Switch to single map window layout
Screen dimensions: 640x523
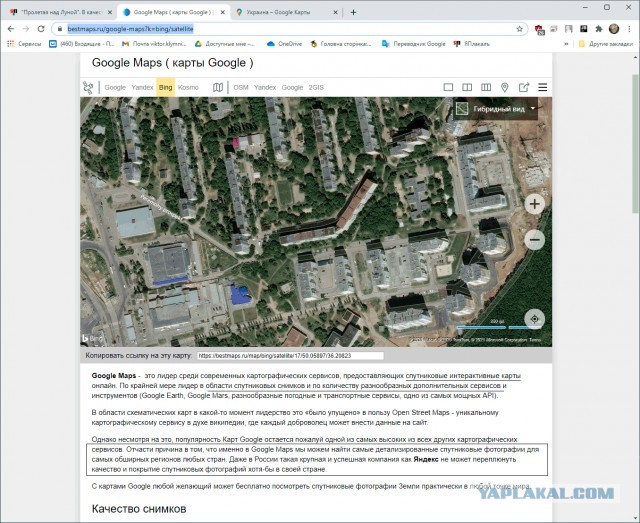(448, 87)
